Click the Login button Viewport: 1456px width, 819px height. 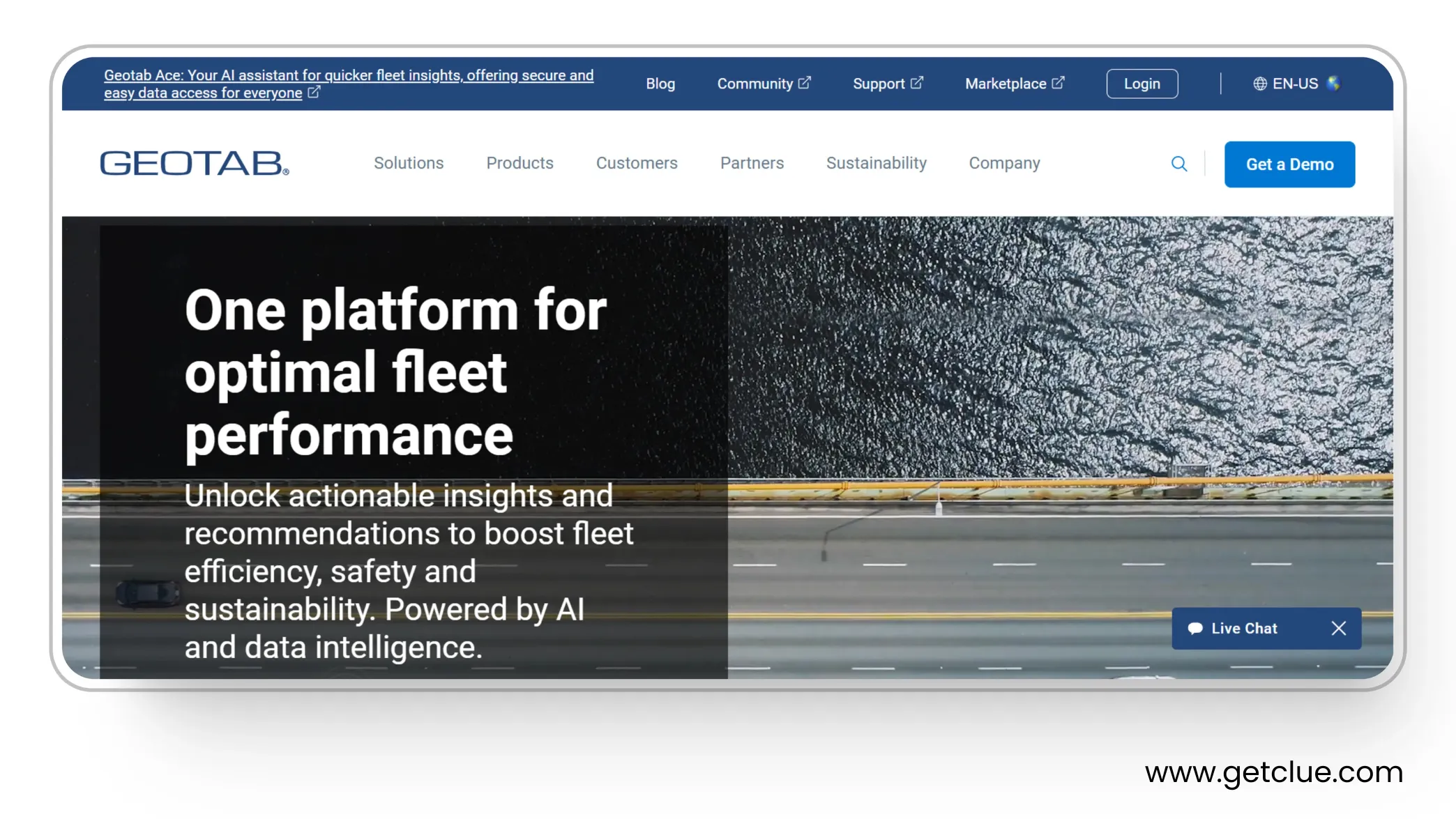[x=1142, y=84]
